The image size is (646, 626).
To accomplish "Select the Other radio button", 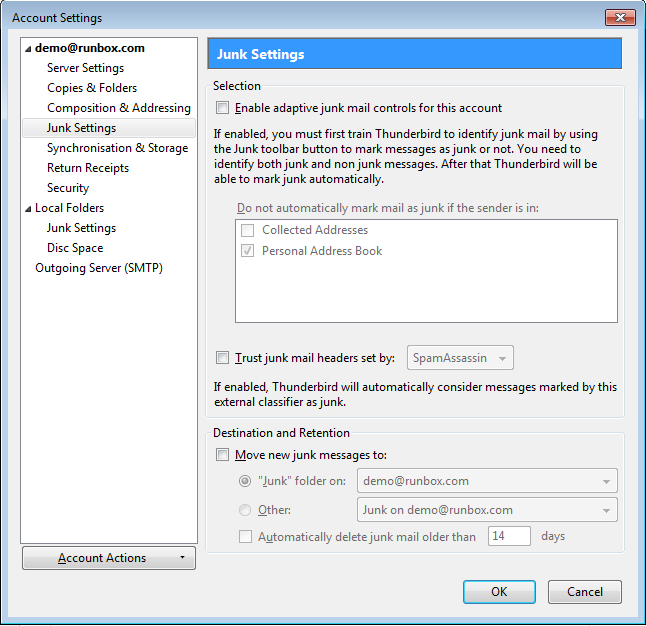I will (245, 510).
